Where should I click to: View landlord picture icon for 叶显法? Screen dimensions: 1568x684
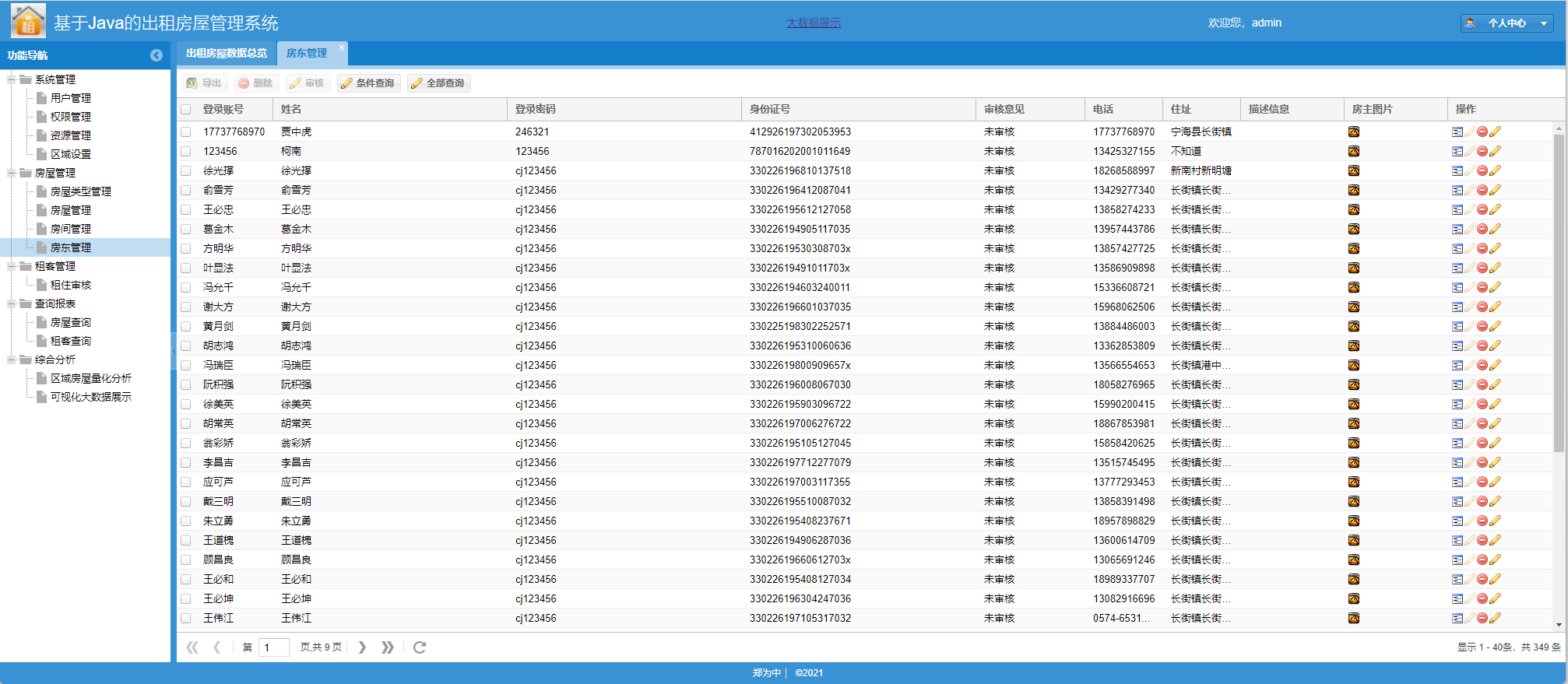1354,268
